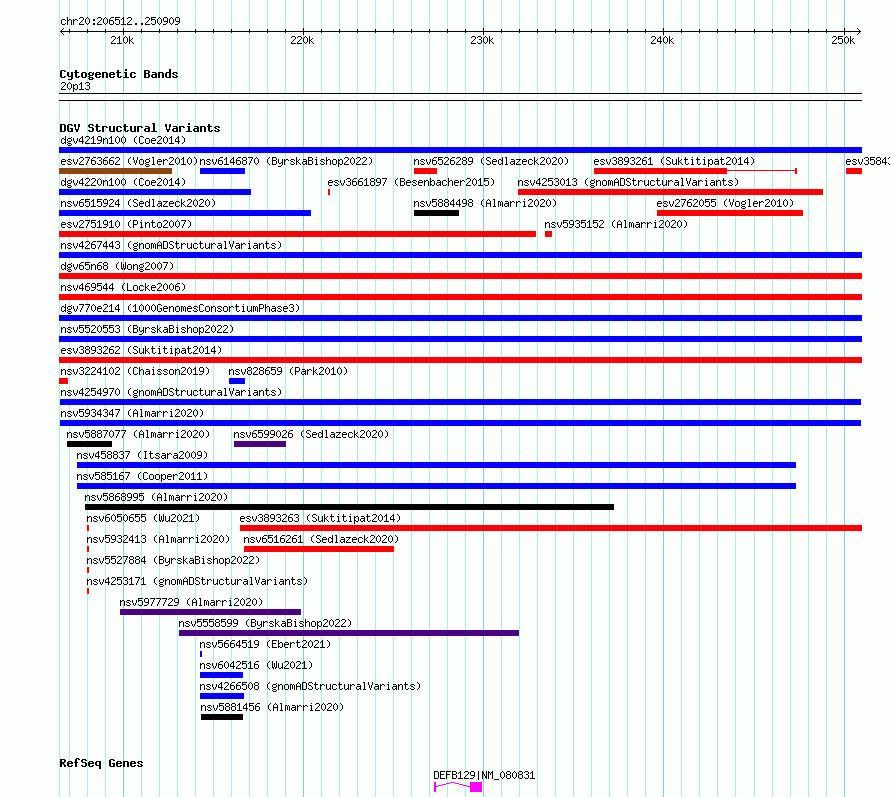Click the 230k ruler position
890x797 pixels.
coord(482,40)
